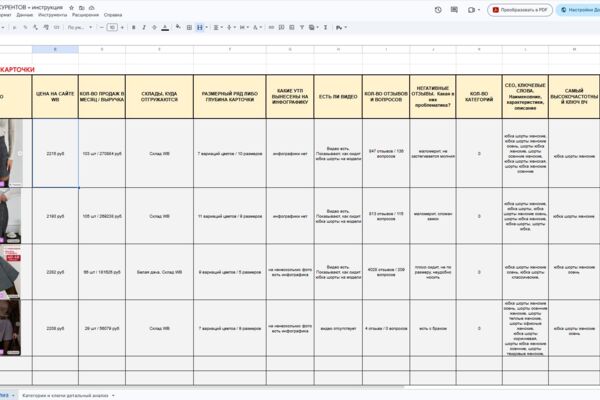Open the comments history icon

pyautogui.click(x=454, y=10)
